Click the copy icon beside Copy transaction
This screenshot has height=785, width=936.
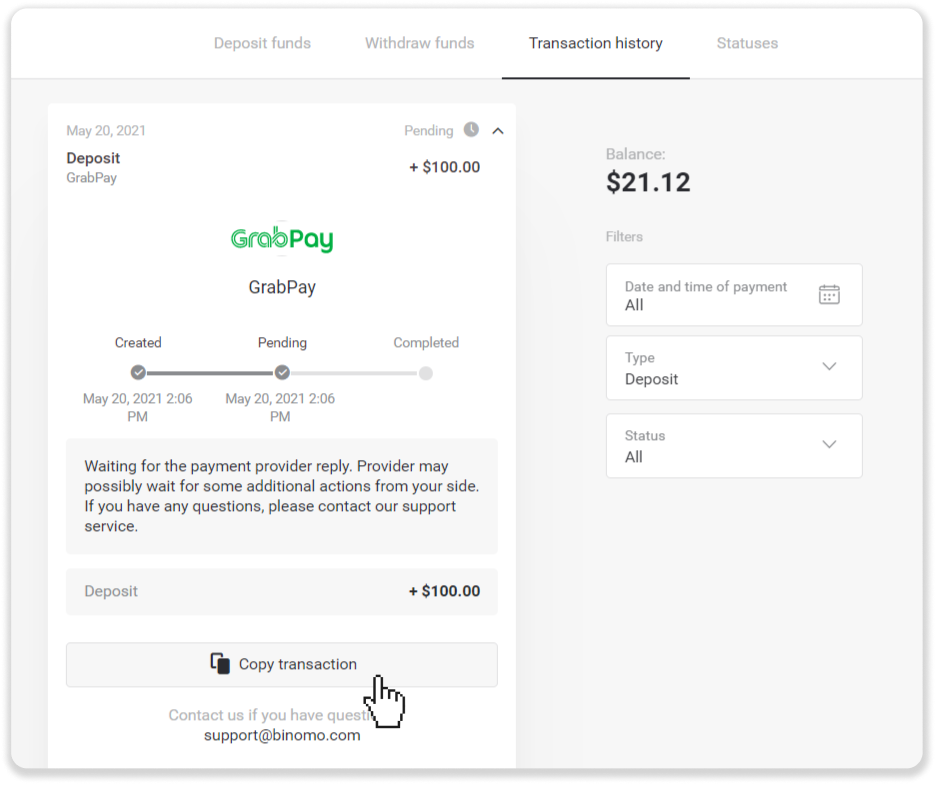coord(220,663)
